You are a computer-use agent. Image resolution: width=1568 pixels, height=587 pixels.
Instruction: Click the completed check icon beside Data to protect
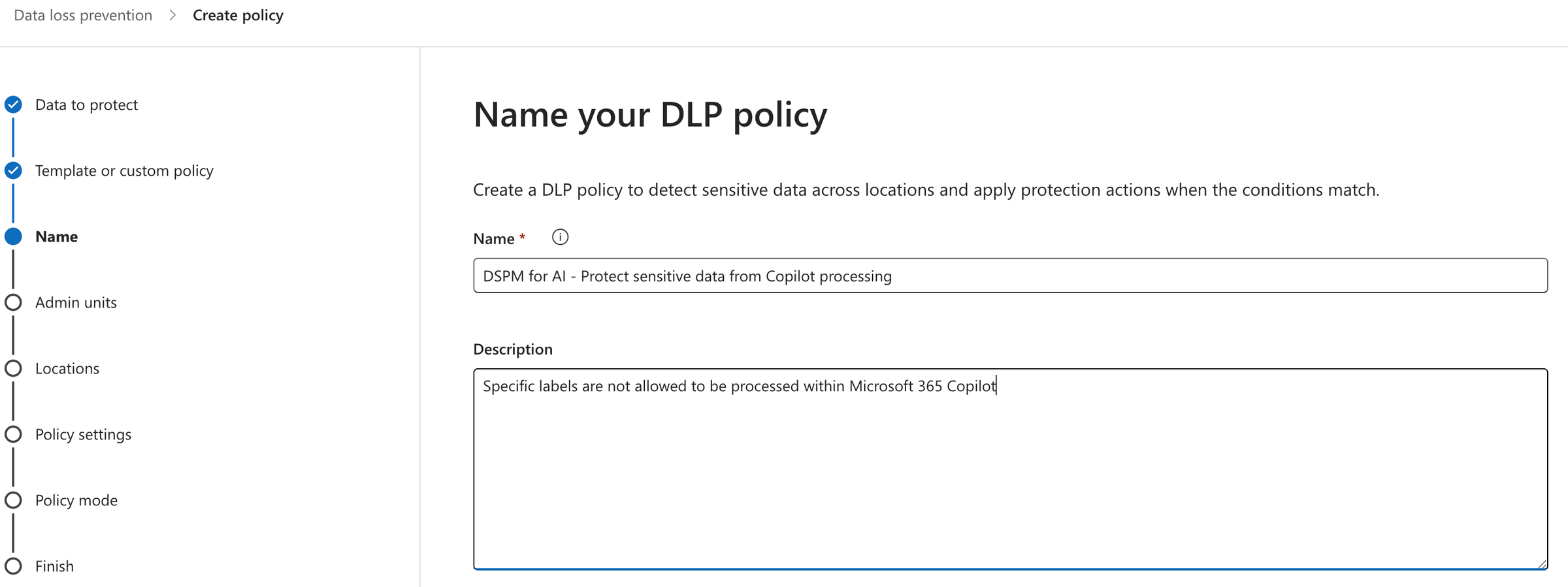coord(13,104)
